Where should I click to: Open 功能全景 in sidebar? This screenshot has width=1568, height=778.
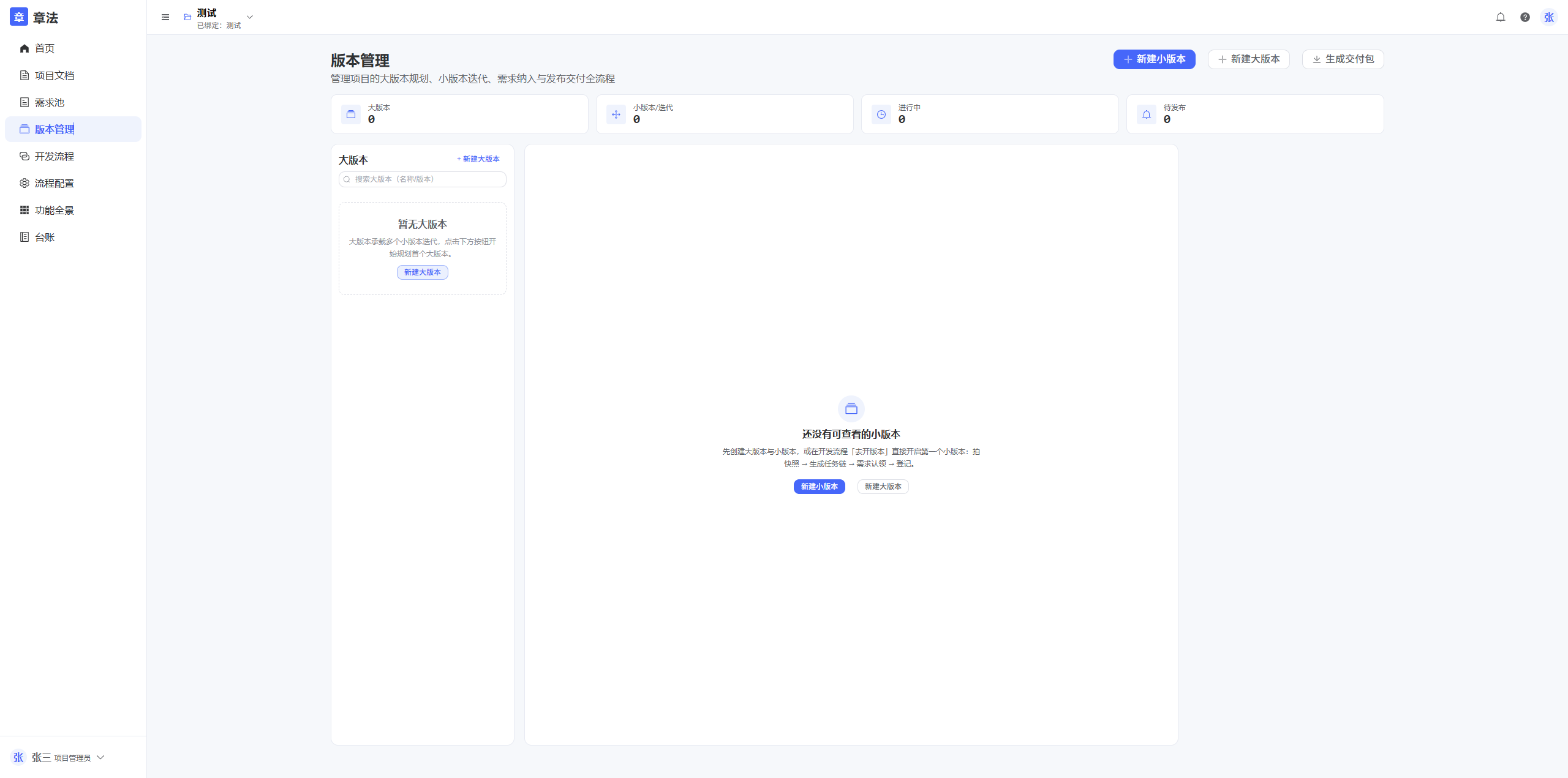click(x=73, y=210)
